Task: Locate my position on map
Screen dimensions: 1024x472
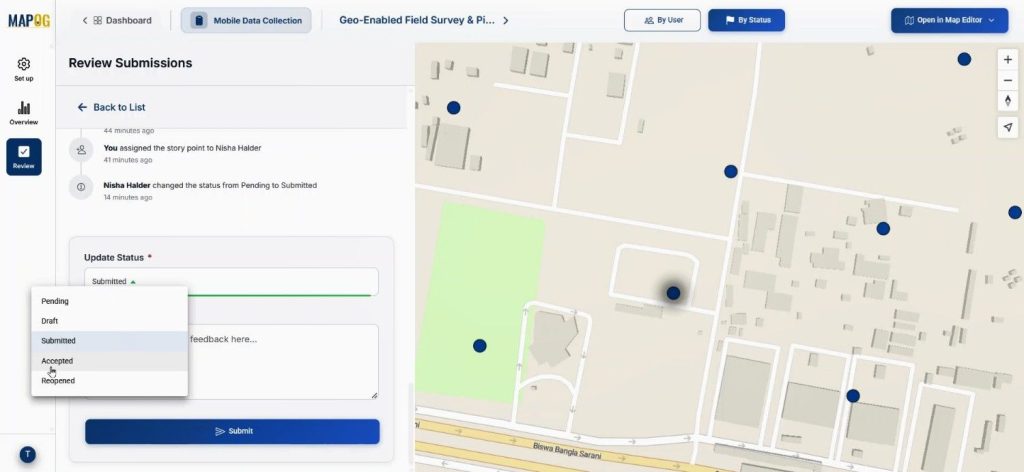Action: (x=1008, y=127)
